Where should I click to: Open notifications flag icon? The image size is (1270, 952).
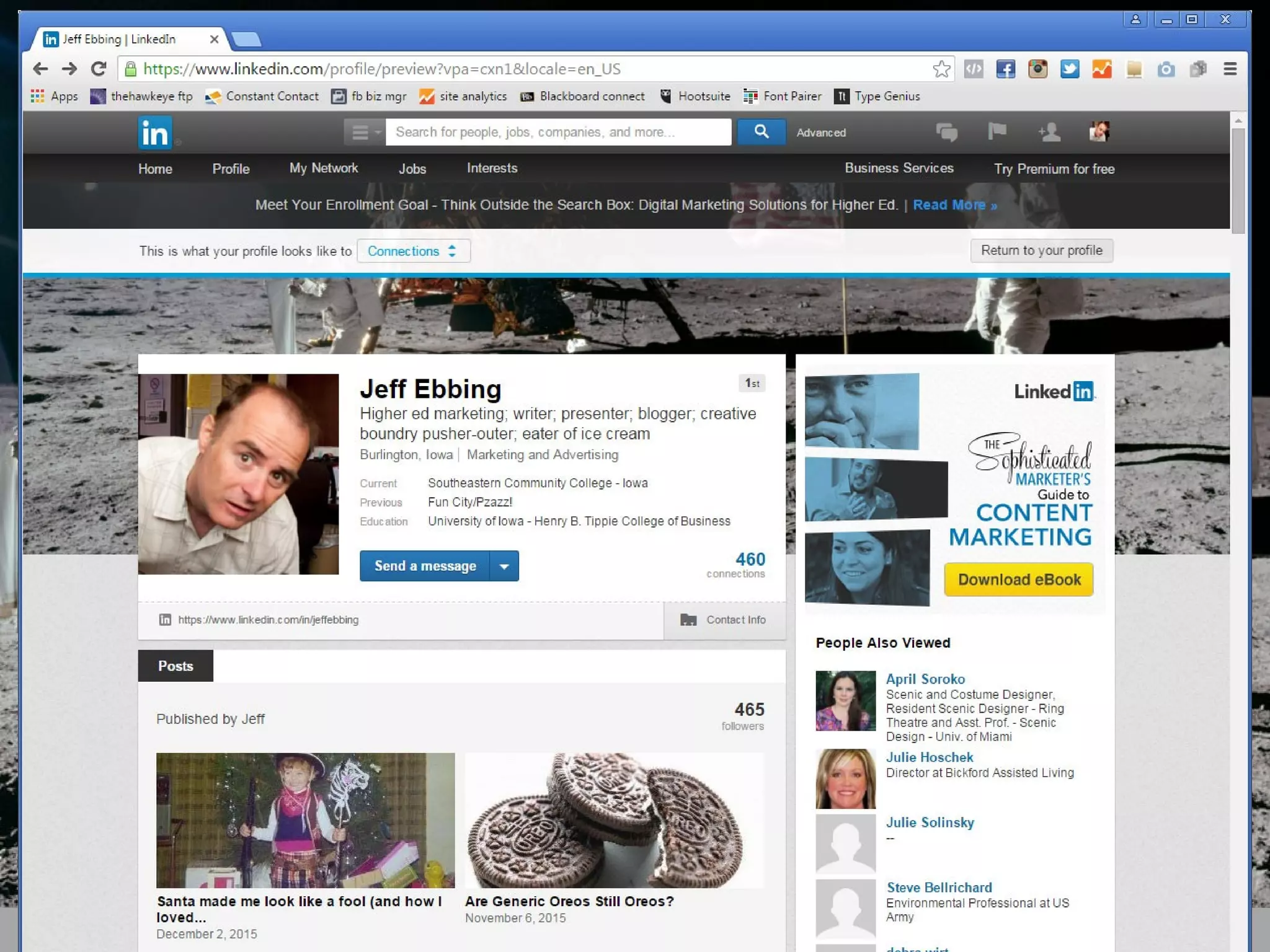click(x=997, y=131)
